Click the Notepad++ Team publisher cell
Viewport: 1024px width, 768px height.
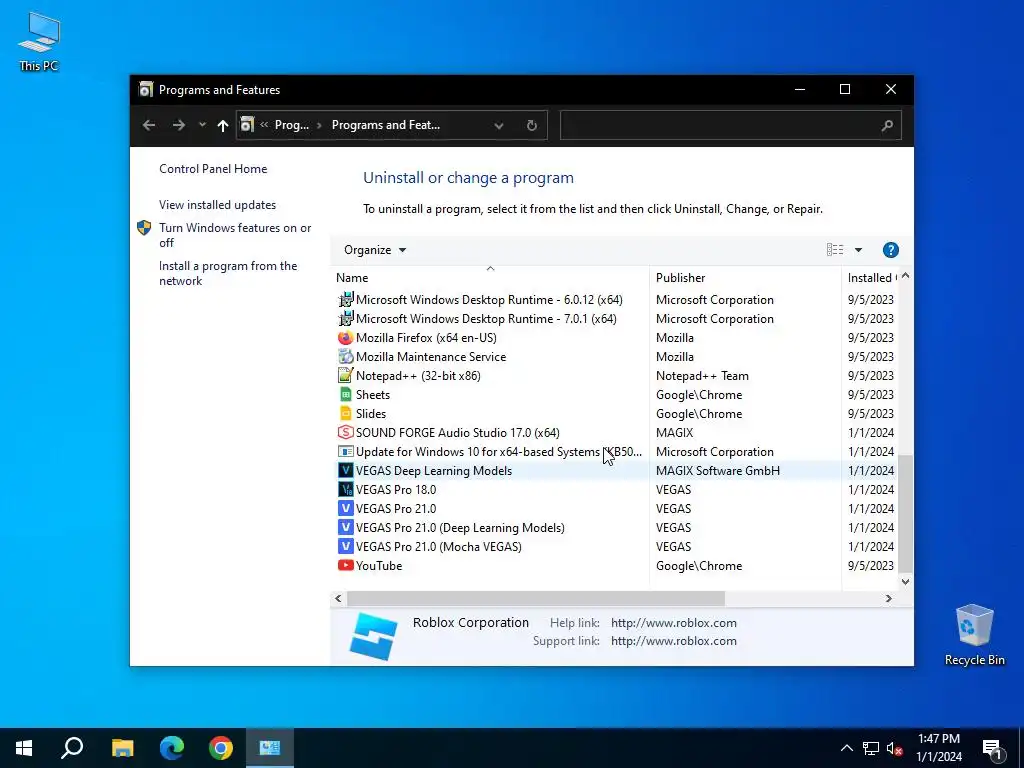coord(702,376)
